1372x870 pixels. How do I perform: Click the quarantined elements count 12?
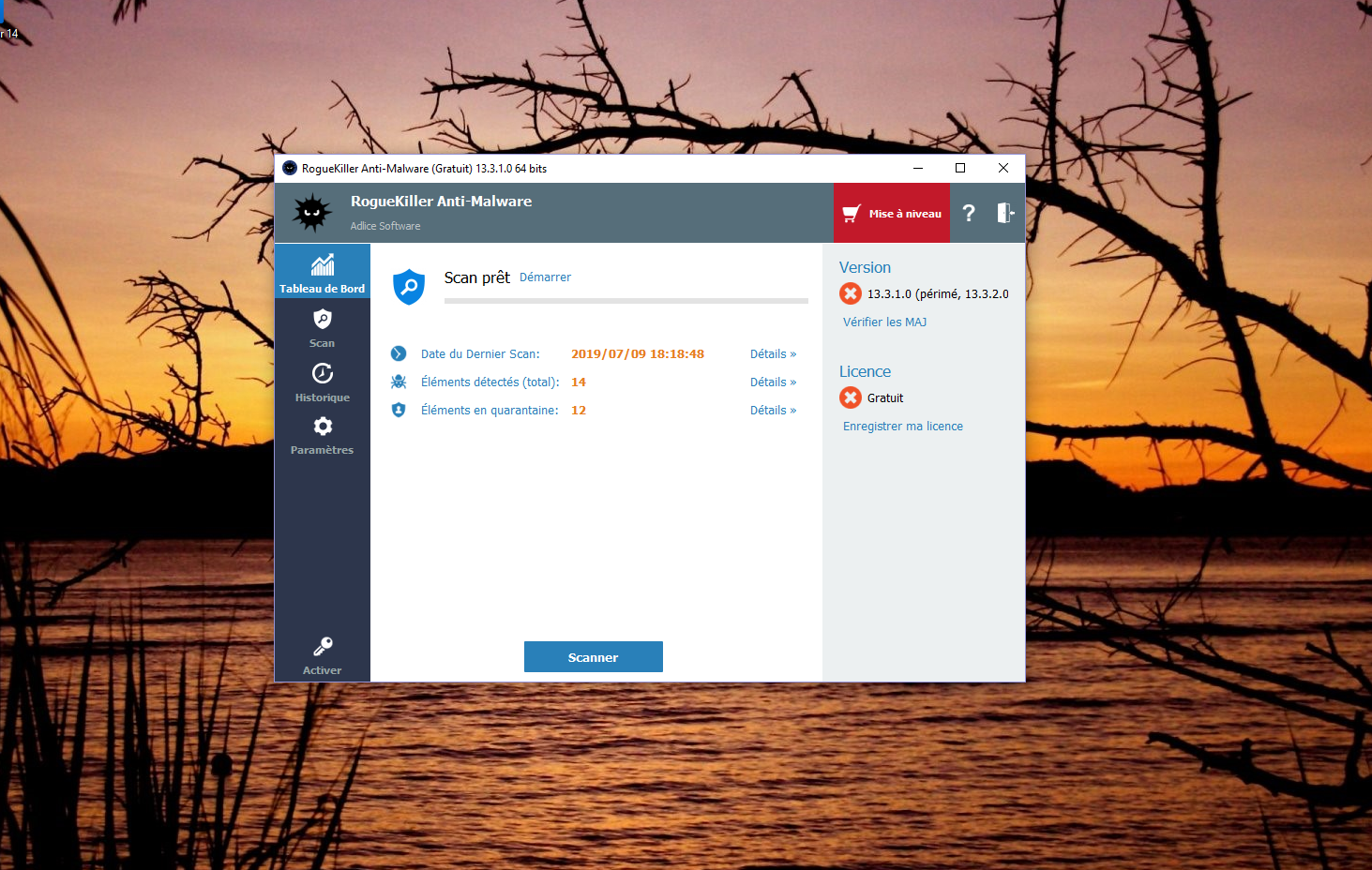click(x=579, y=410)
